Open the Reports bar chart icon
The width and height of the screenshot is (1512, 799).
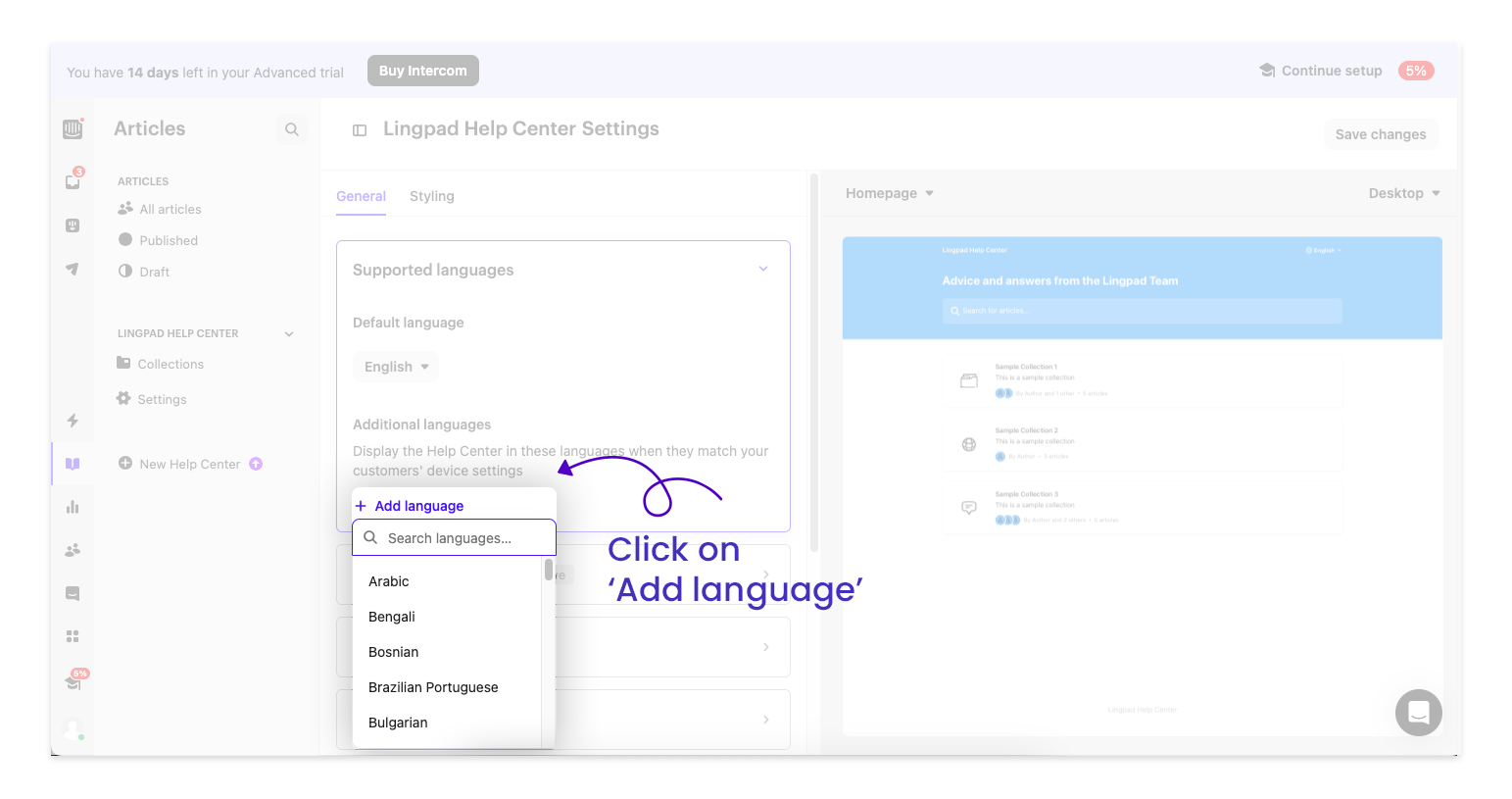(x=73, y=507)
